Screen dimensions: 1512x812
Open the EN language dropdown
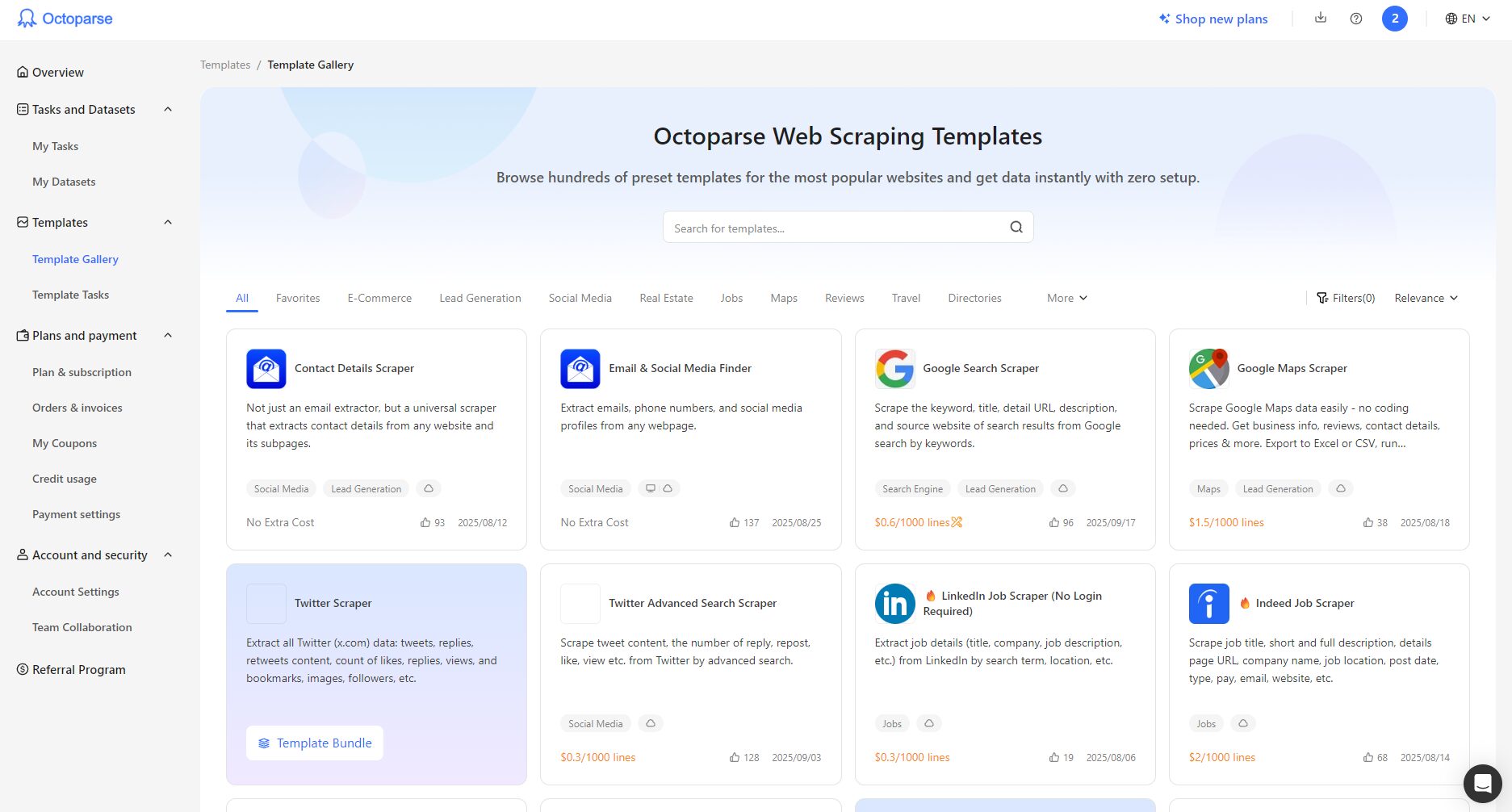point(1468,19)
